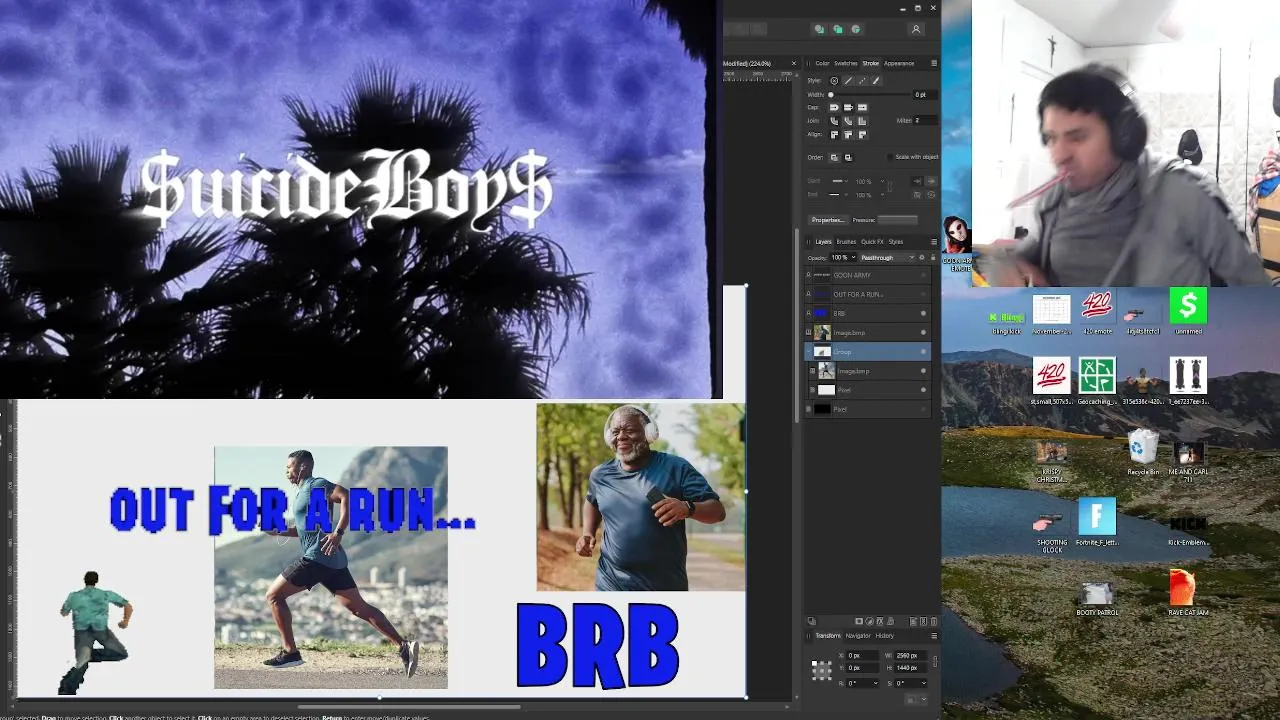Select the texture line stroke style
1280x720 pixels.
(x=876, y=81)
